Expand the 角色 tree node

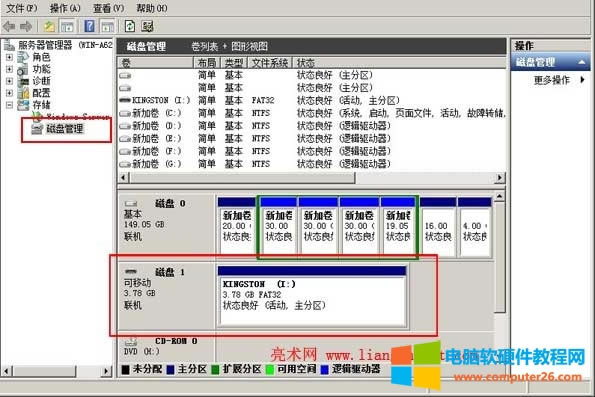click(x=9, y=57)
